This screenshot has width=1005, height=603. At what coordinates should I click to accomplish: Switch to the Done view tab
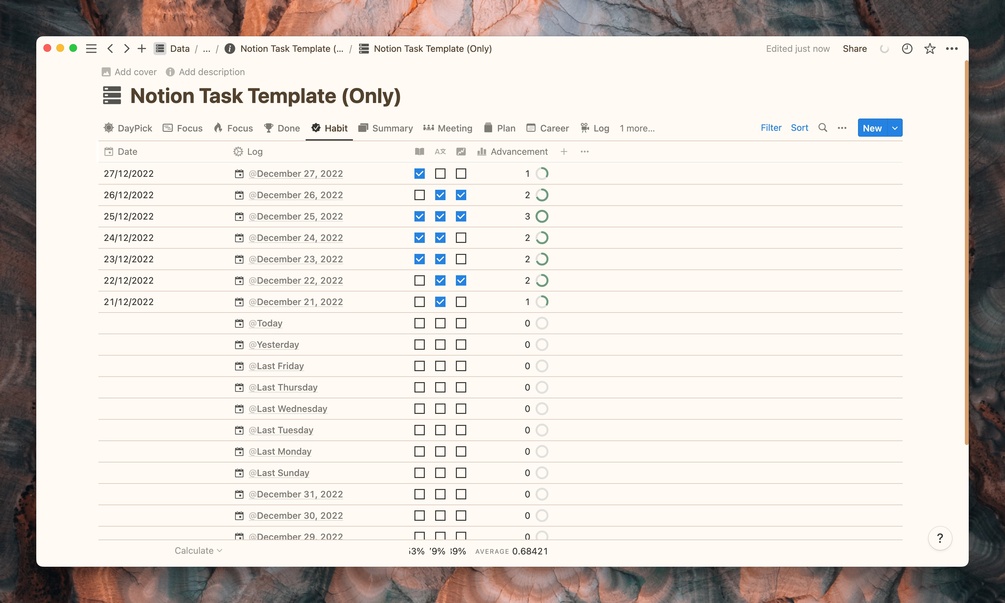[281, 128]
